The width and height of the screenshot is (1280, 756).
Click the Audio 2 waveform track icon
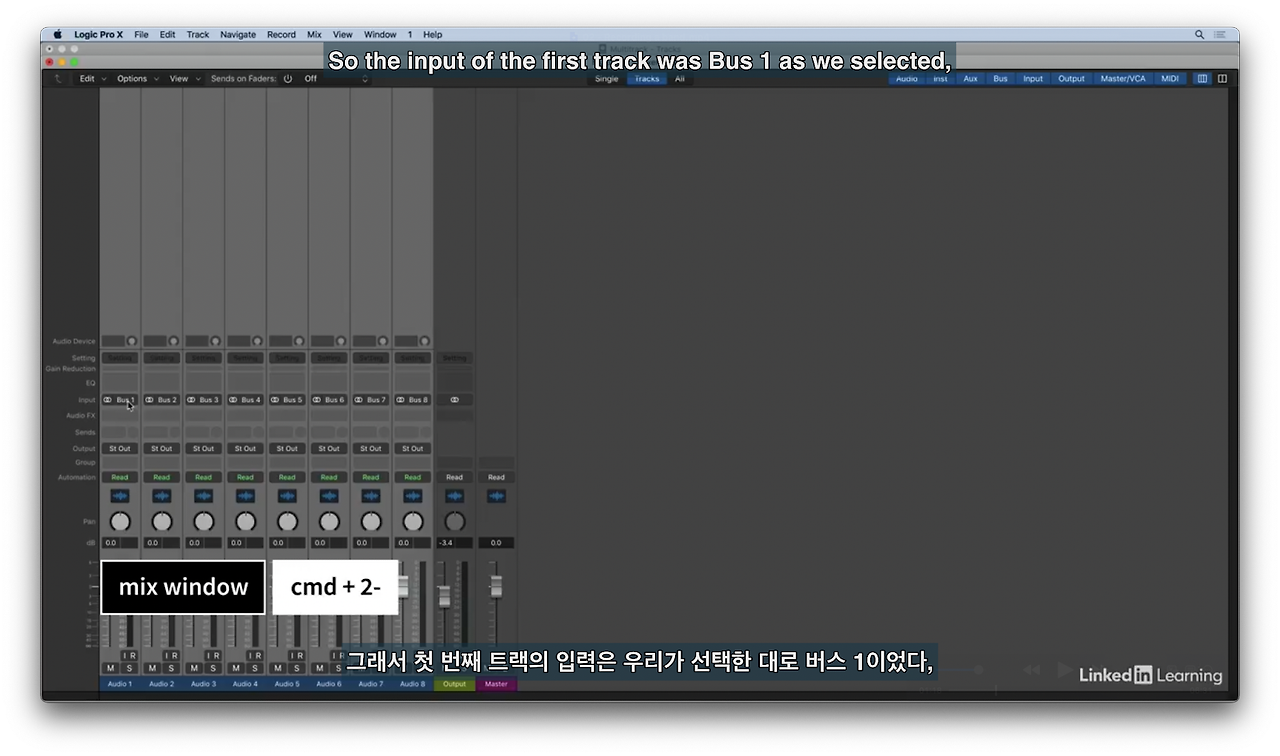point(162,496)
